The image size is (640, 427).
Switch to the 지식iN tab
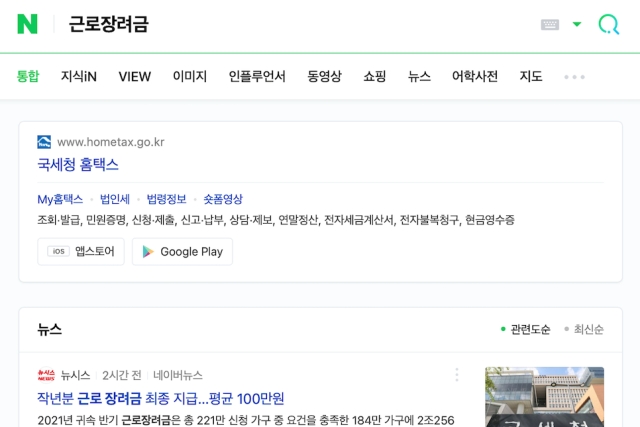79,76
